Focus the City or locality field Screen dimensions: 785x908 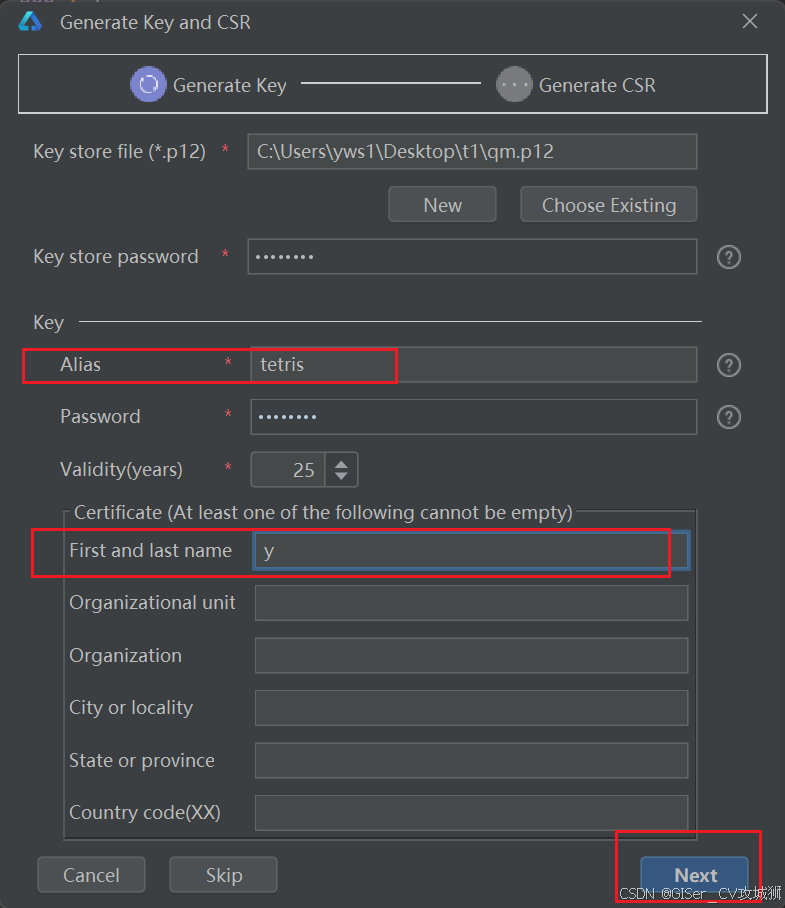[471, 708]
